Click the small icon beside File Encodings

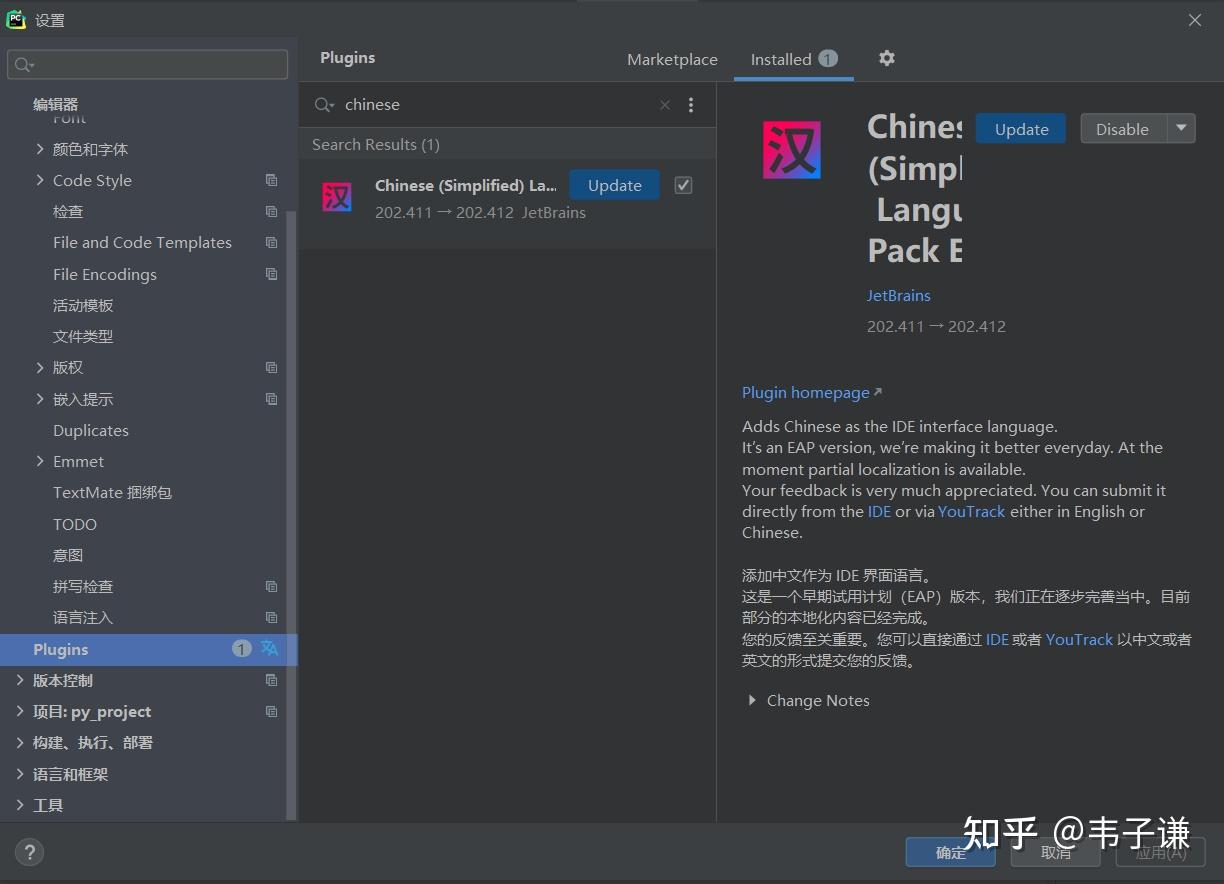pyautogui.click(x=271, y=274)
